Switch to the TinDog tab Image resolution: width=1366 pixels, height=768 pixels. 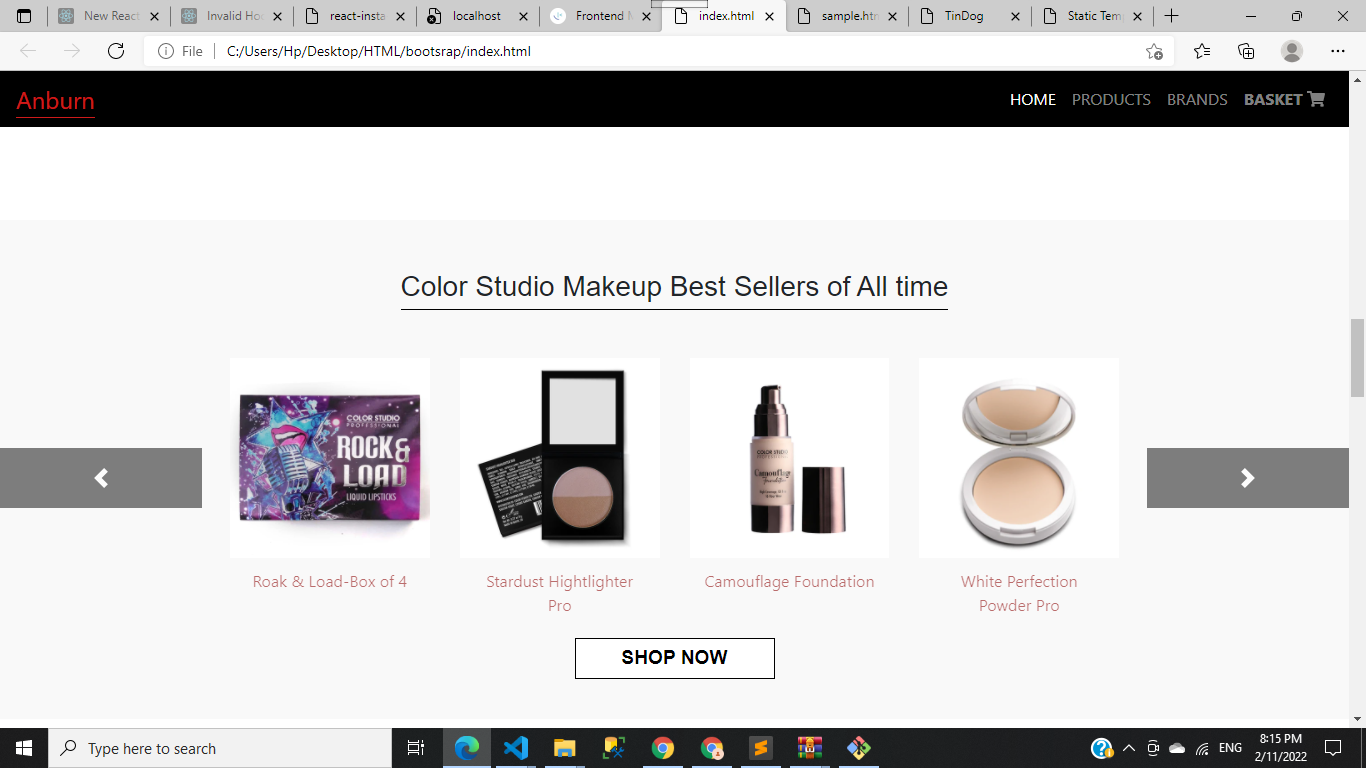969,16
